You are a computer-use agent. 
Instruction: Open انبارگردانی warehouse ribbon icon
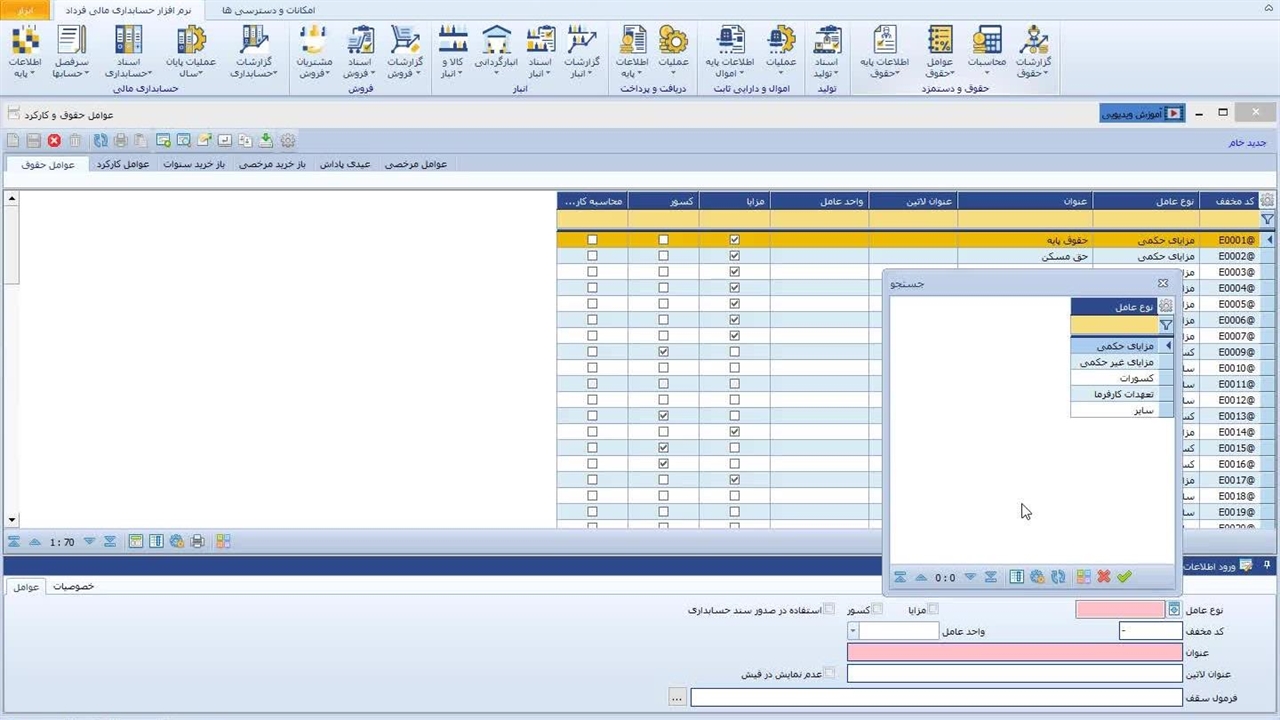pos(496,52)
